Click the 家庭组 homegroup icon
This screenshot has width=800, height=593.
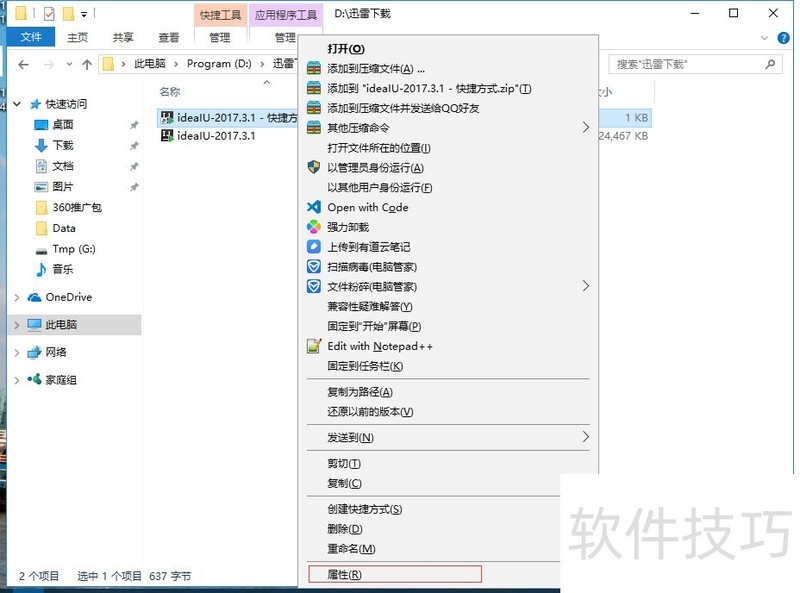pos(34,380)
